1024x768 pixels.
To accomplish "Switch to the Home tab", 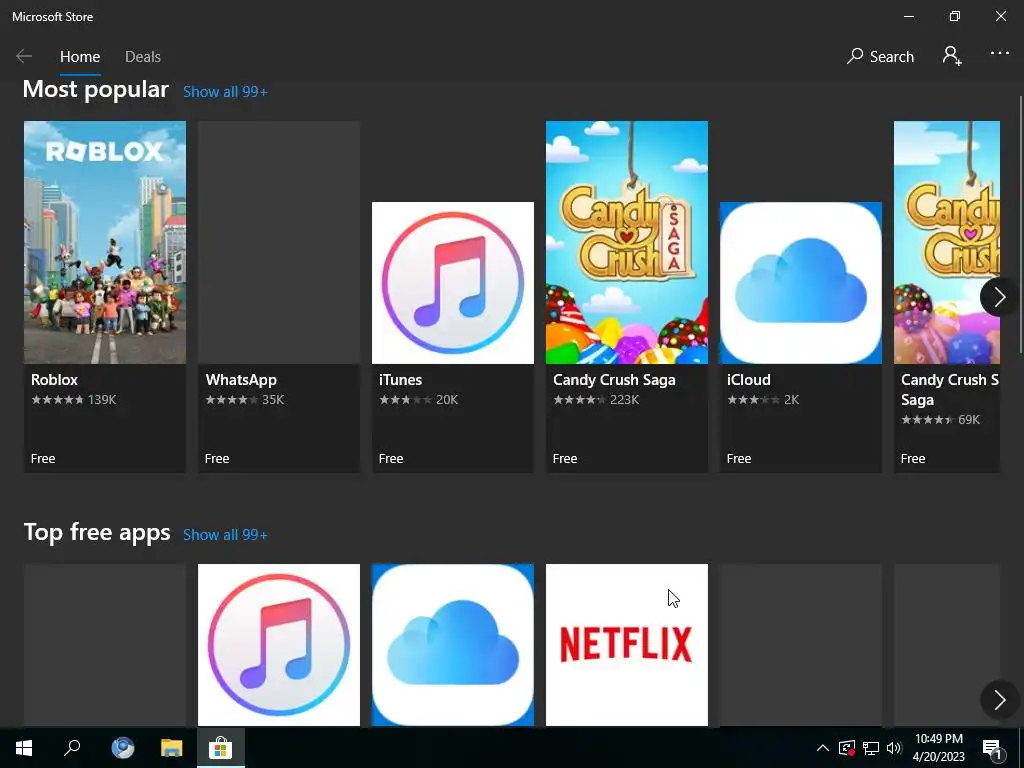I will coord(80,57).
